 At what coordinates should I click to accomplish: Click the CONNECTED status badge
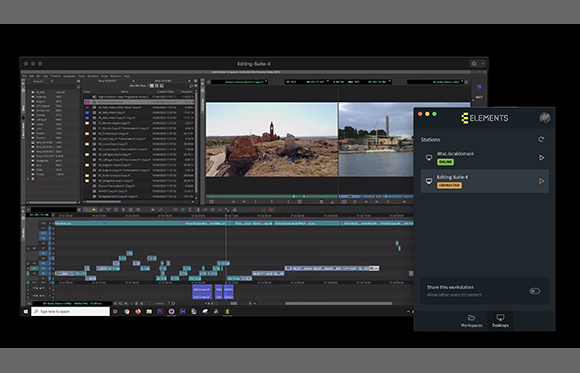(449, 185)
